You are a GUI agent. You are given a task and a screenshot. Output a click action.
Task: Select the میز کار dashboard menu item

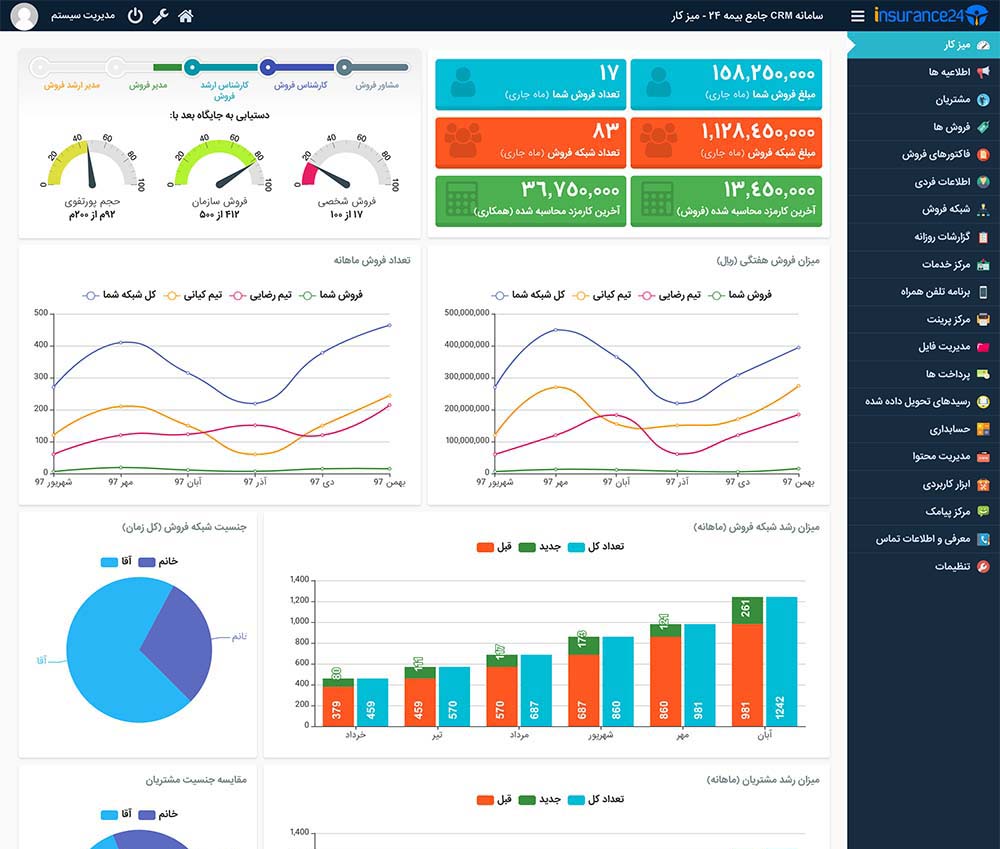(x=923, y=45)
